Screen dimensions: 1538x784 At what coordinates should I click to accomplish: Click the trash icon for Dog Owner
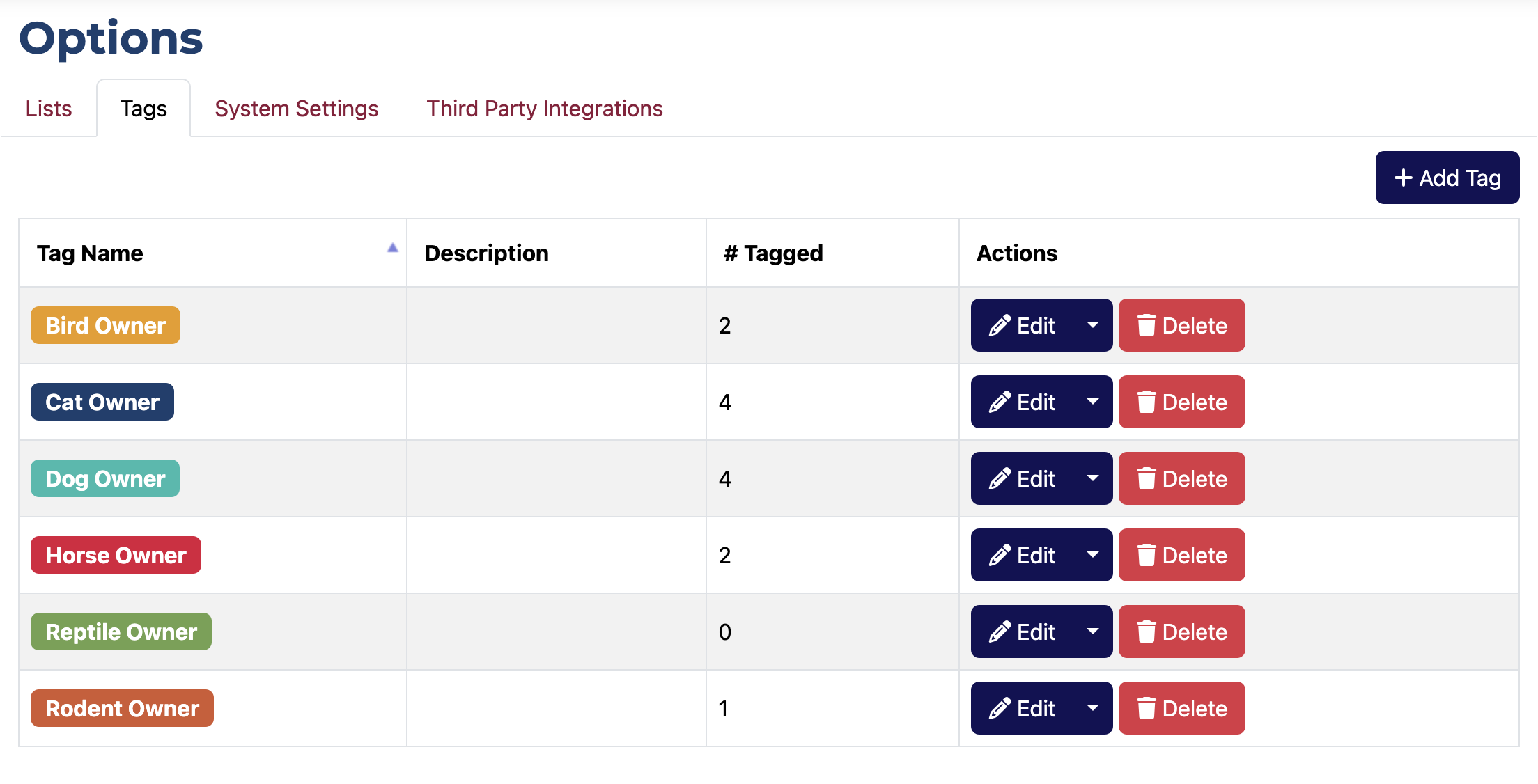(1146, 478)
